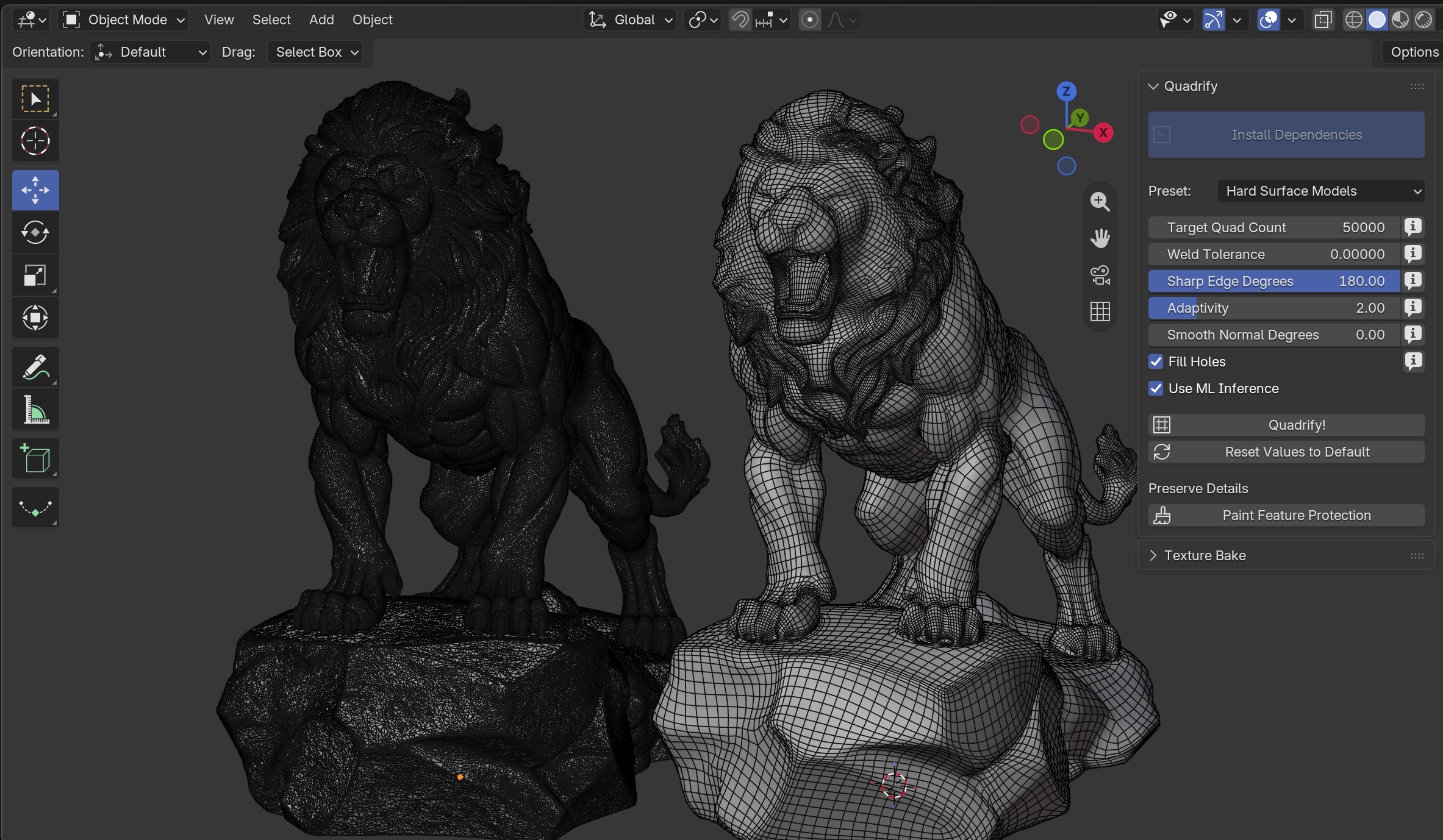Toggle viewport overlays button
1443x840 pixels.
(1269, 20)
